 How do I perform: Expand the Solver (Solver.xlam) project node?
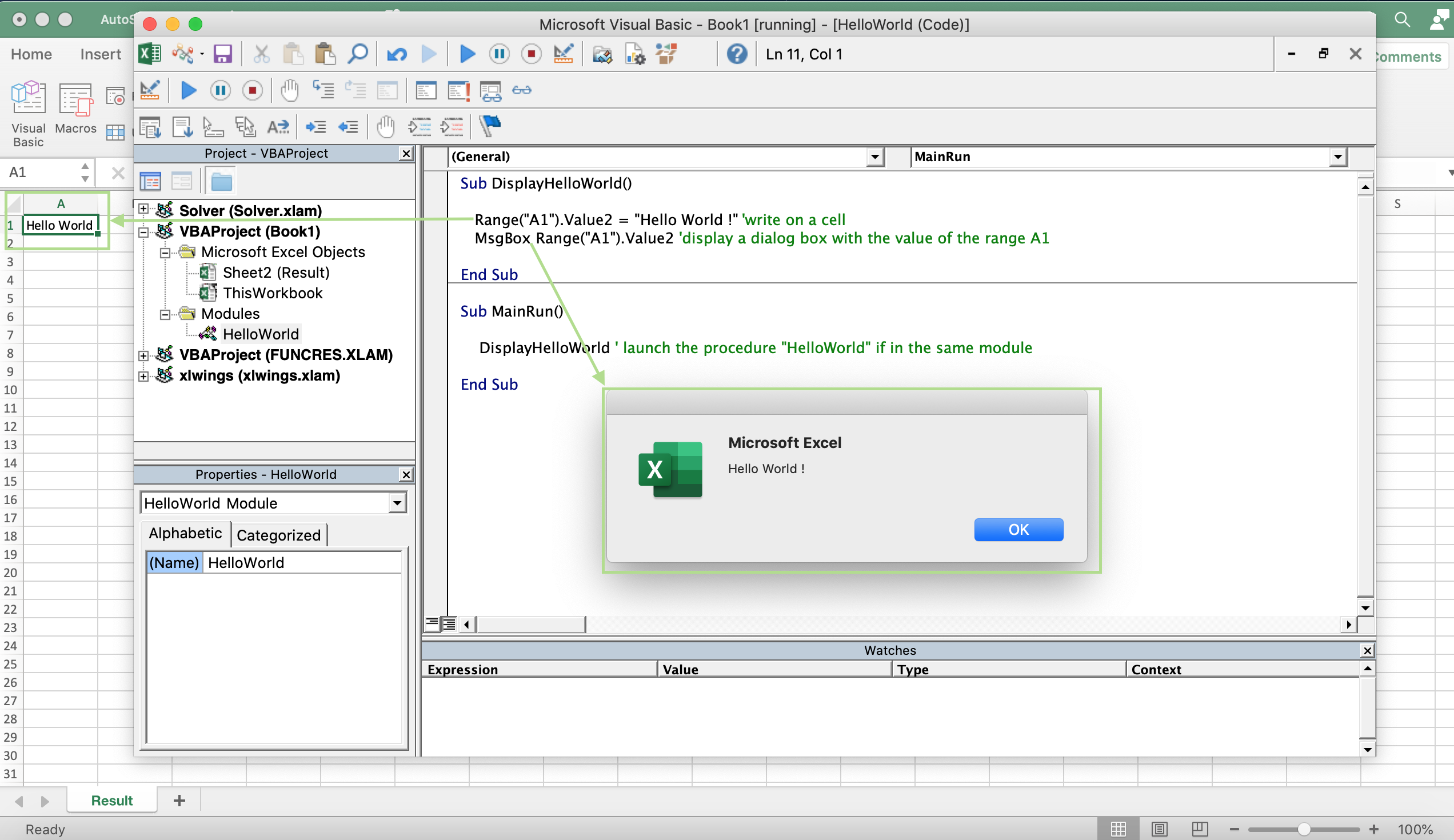(x=143, y=209)
